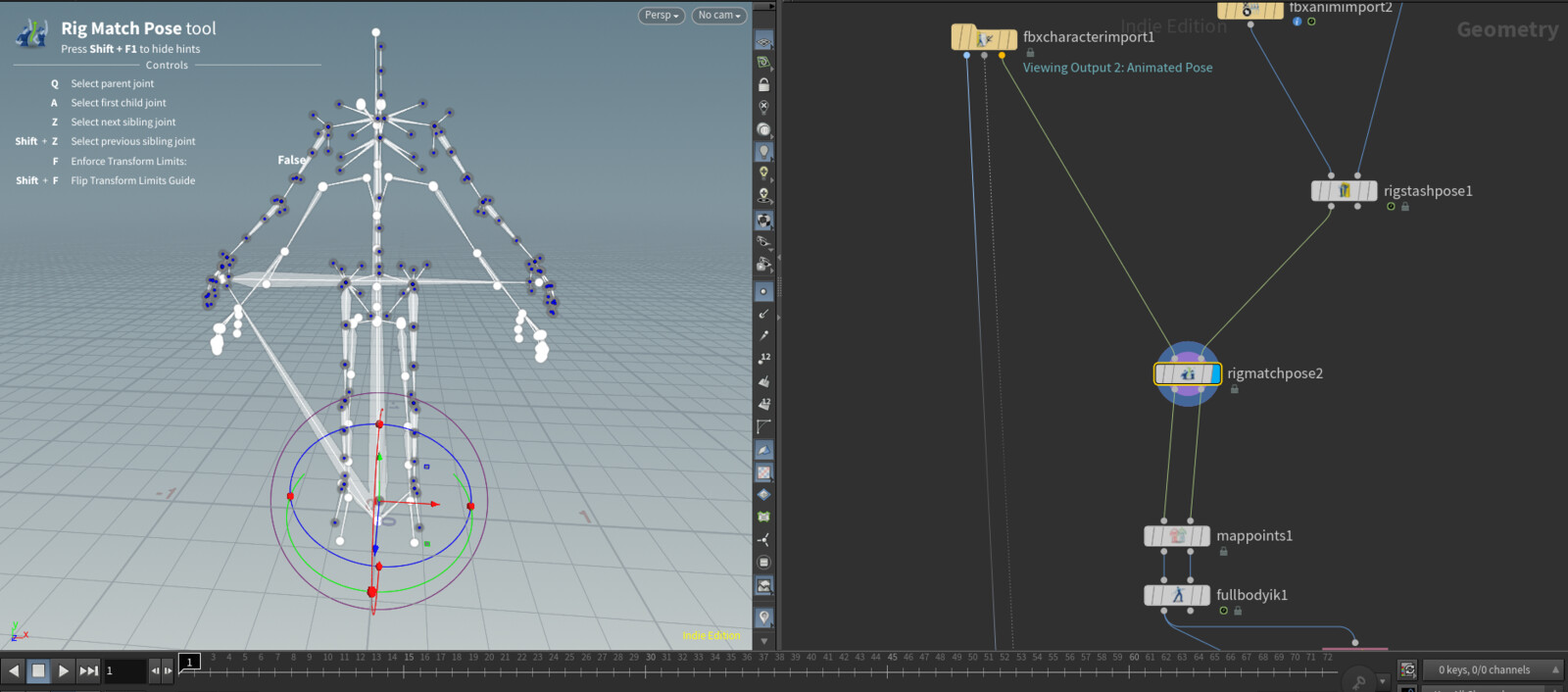
Task: Click the display points dot icon
Action: tap(763, 291)
